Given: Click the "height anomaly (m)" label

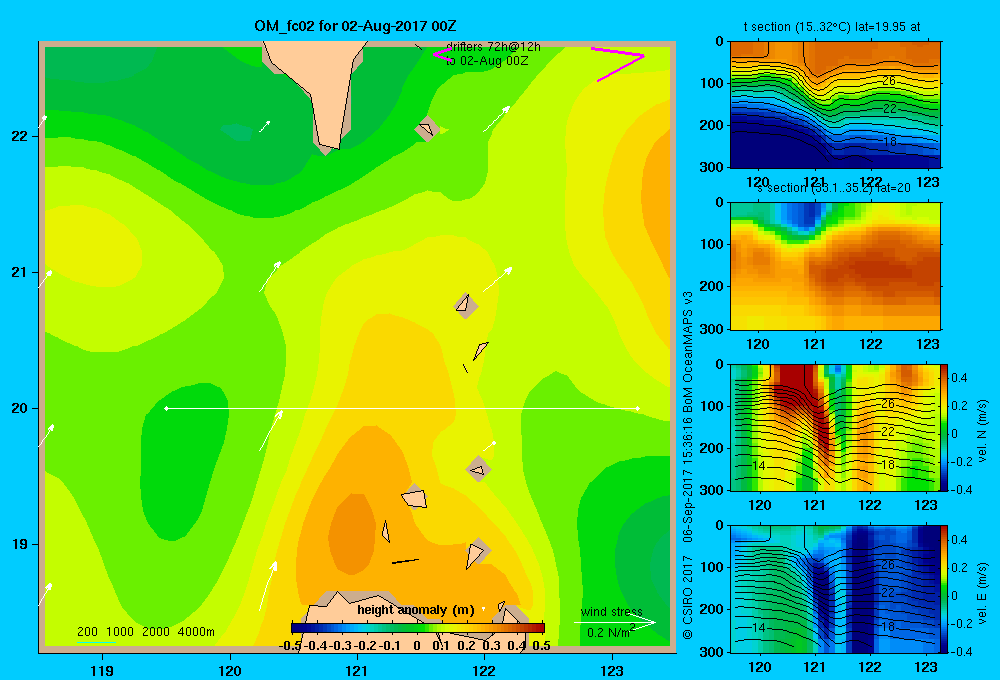Looking at the screenshot, I should (416, 610).
